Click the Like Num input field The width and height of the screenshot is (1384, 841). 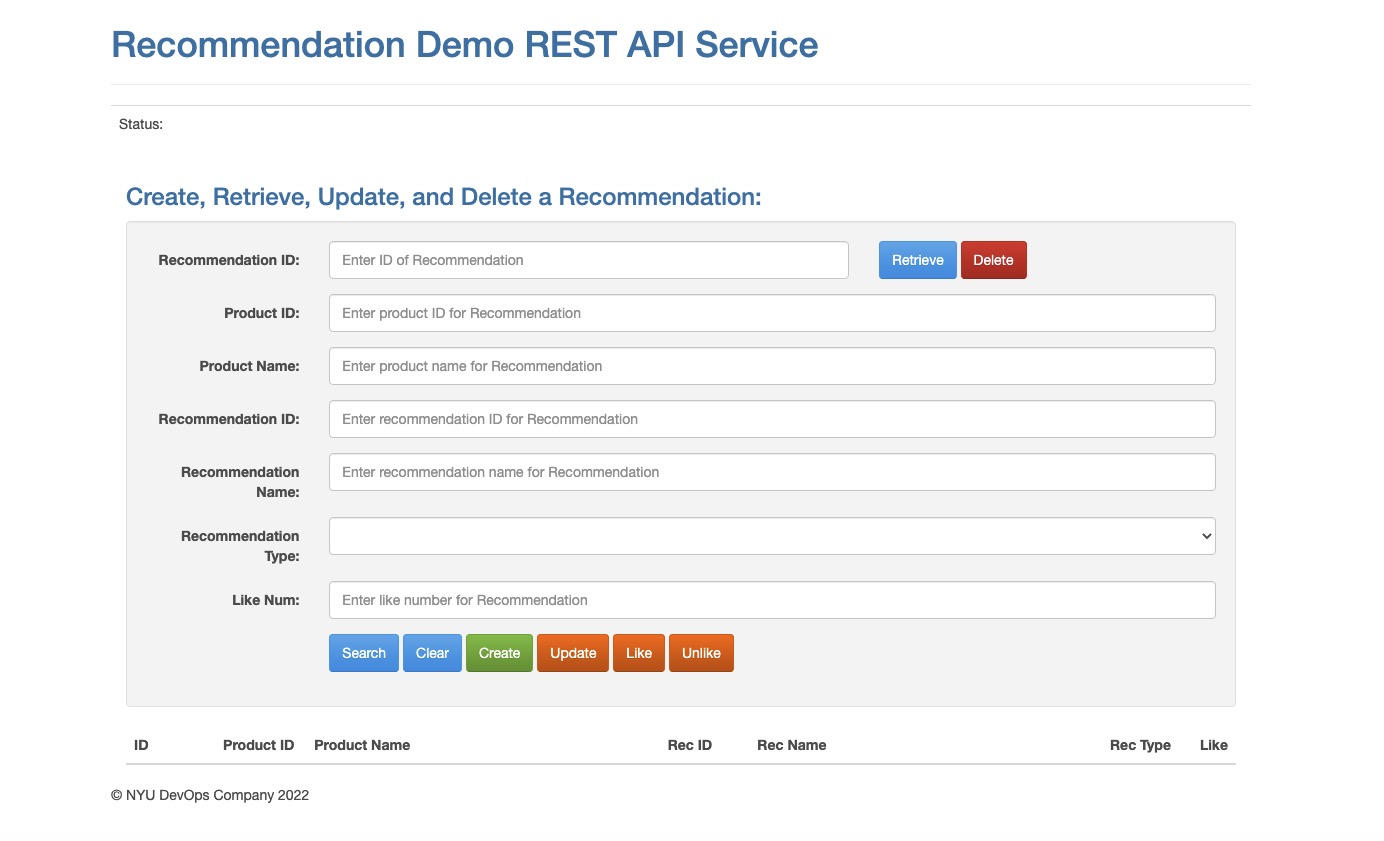coord(771,600)
